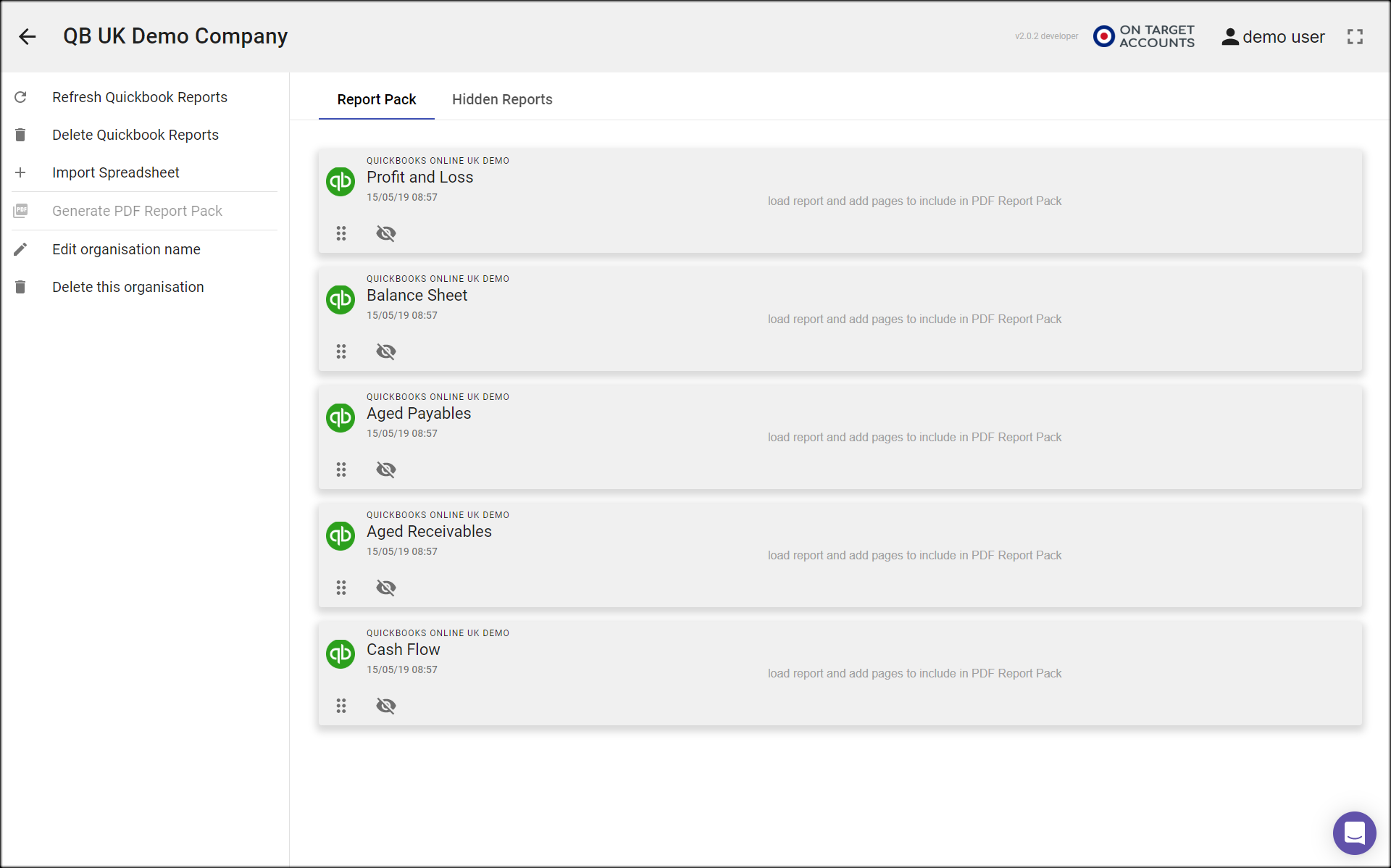The height and width of the screenshot is (868, 1391).
Task: Grab drag handle on Profit and Loss card
Action: click(341, 233)
